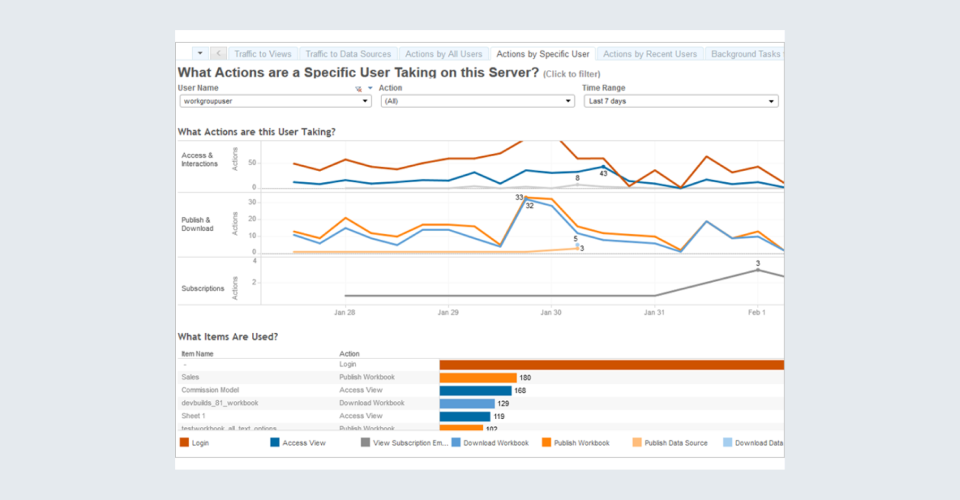Click the Publish Workbook legend swatch
960x500 pixels.
(x=546, y=441)
